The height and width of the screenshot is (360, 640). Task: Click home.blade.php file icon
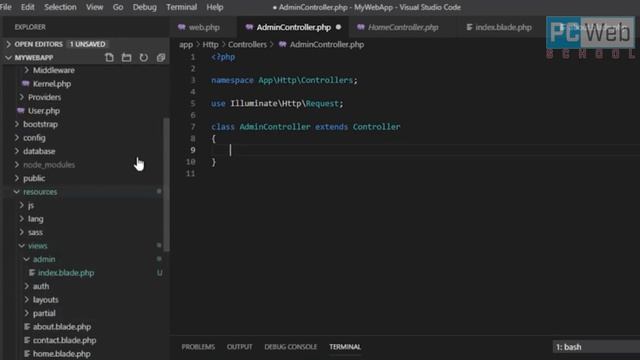(x=27, y=353)
